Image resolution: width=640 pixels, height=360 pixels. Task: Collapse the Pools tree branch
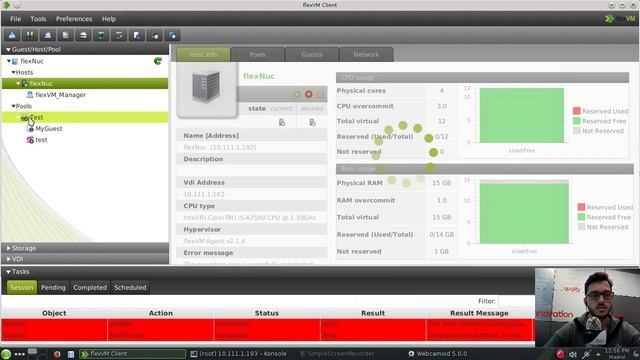13,106
